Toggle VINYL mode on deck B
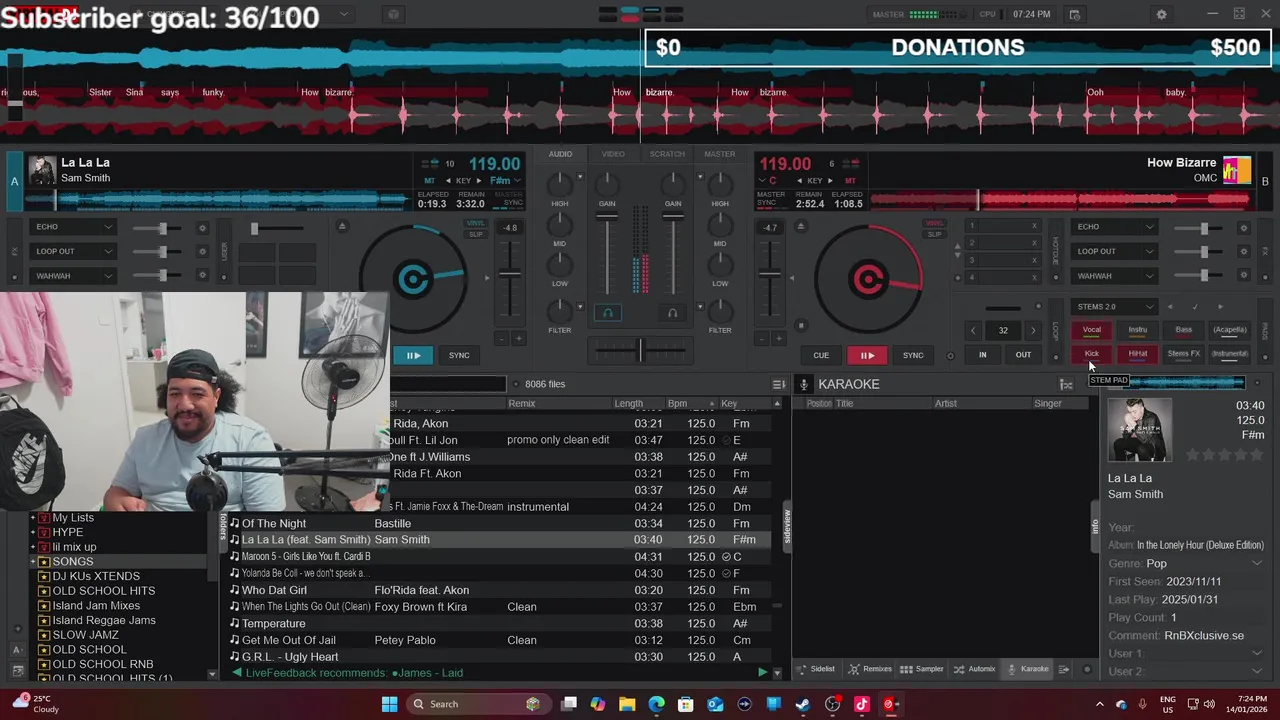The image size is (1280, 720). pos(934,224)
